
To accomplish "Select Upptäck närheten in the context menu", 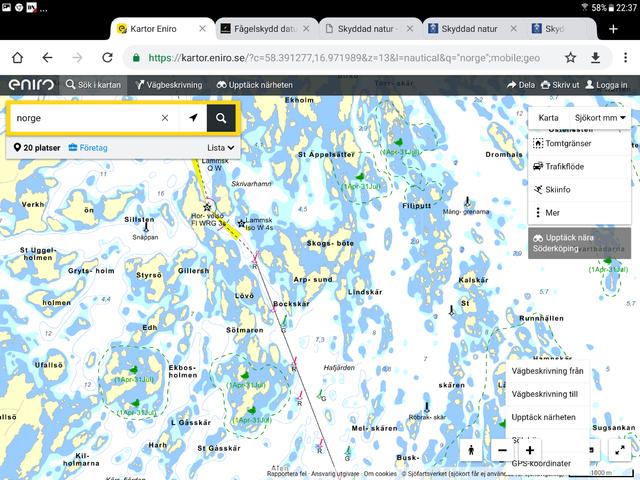I will tap(547, 417).
